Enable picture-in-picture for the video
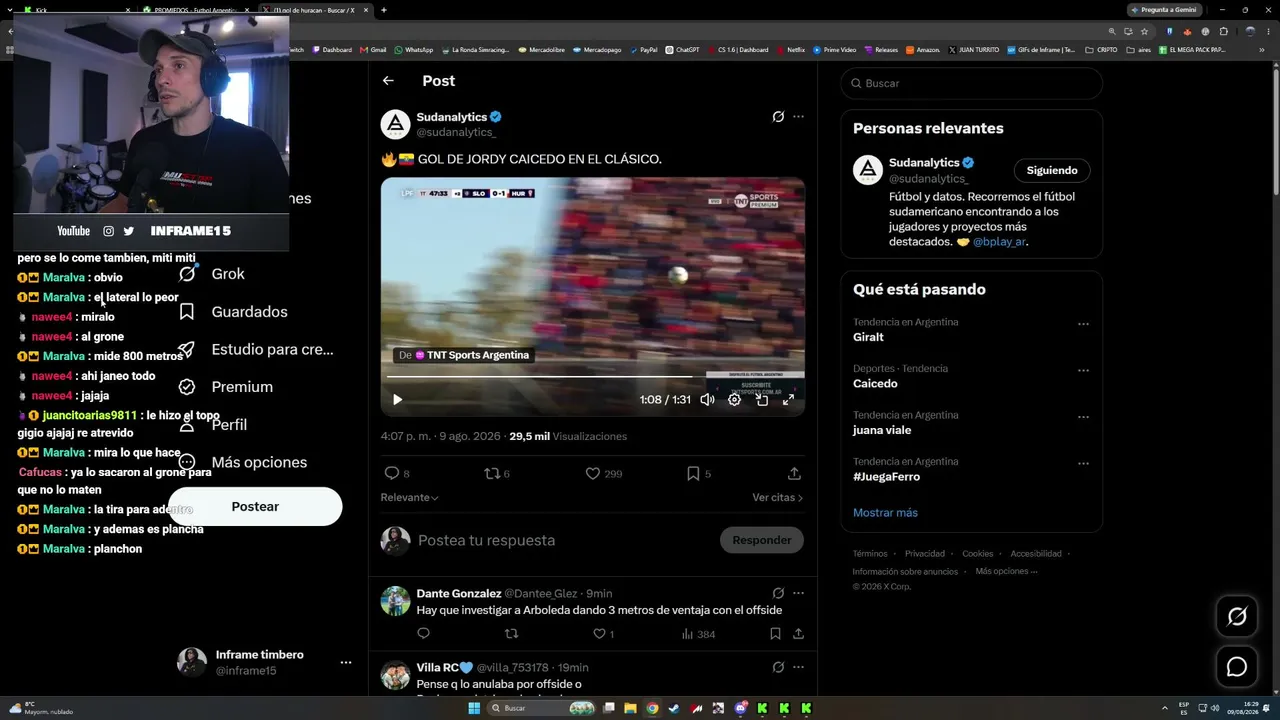Viewport: 1280px width, 720px height. 762,400
